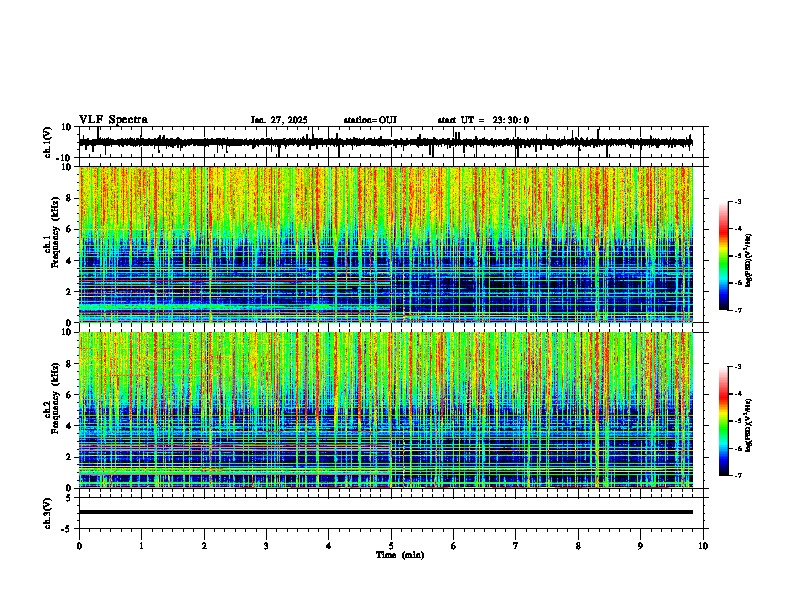Image resolution: width=792 pixels, height=612 pixels.
Task: Click the 'VLF Spectra' plot title
Action: (x=113, y=120)
